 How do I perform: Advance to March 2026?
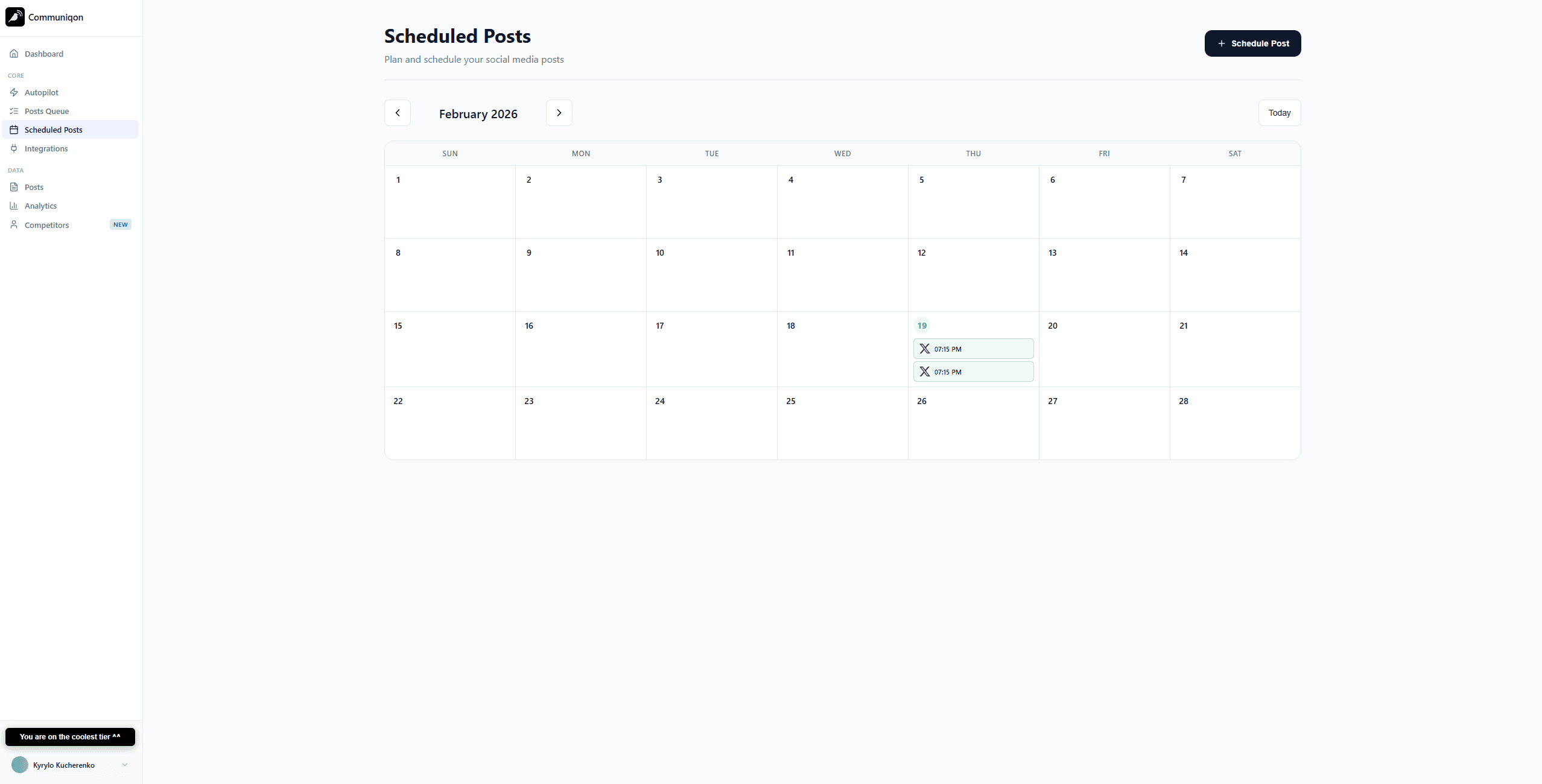558,113
